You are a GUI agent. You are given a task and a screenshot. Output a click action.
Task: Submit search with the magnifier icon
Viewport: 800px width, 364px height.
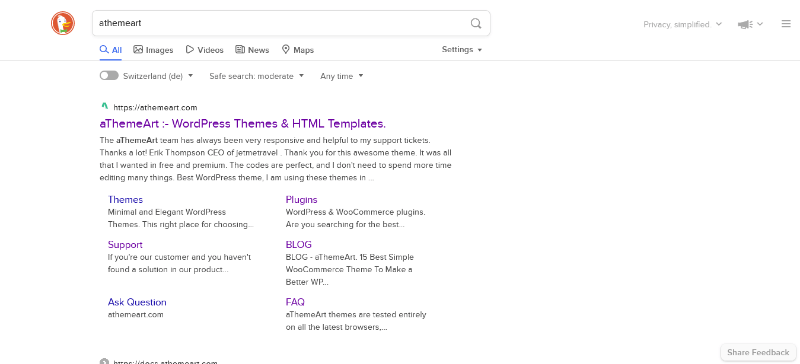(476, 23)
